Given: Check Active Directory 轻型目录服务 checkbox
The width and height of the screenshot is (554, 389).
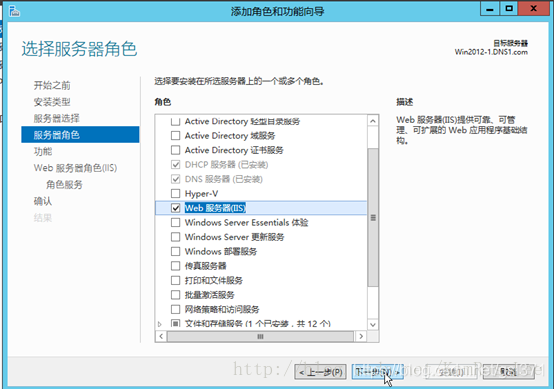Looking at the screenshot, I should (175, 122).
